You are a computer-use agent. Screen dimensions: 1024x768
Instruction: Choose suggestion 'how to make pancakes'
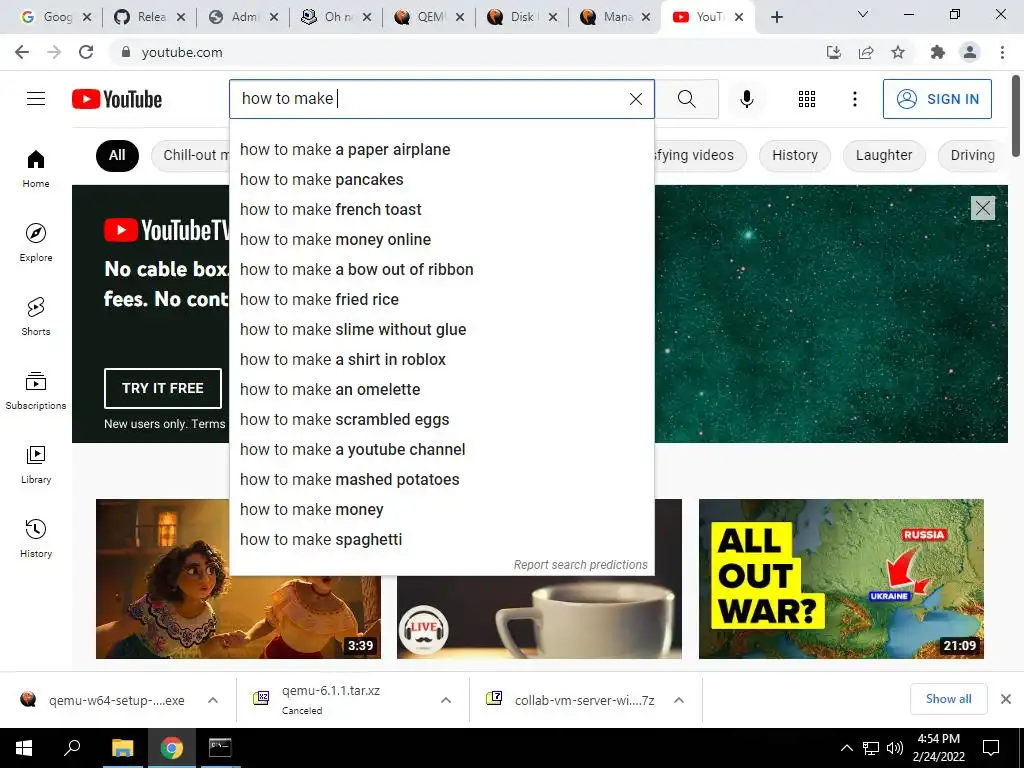[x=441, y=180]
